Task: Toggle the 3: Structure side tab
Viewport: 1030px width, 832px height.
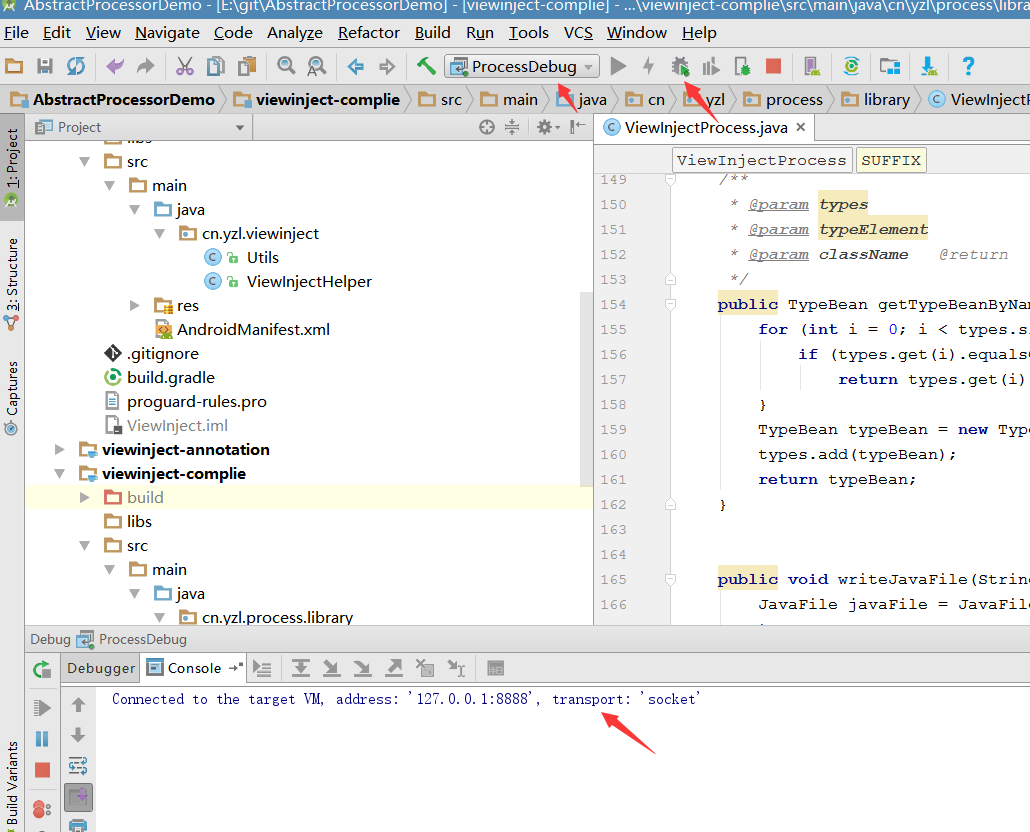Action: 12,284
